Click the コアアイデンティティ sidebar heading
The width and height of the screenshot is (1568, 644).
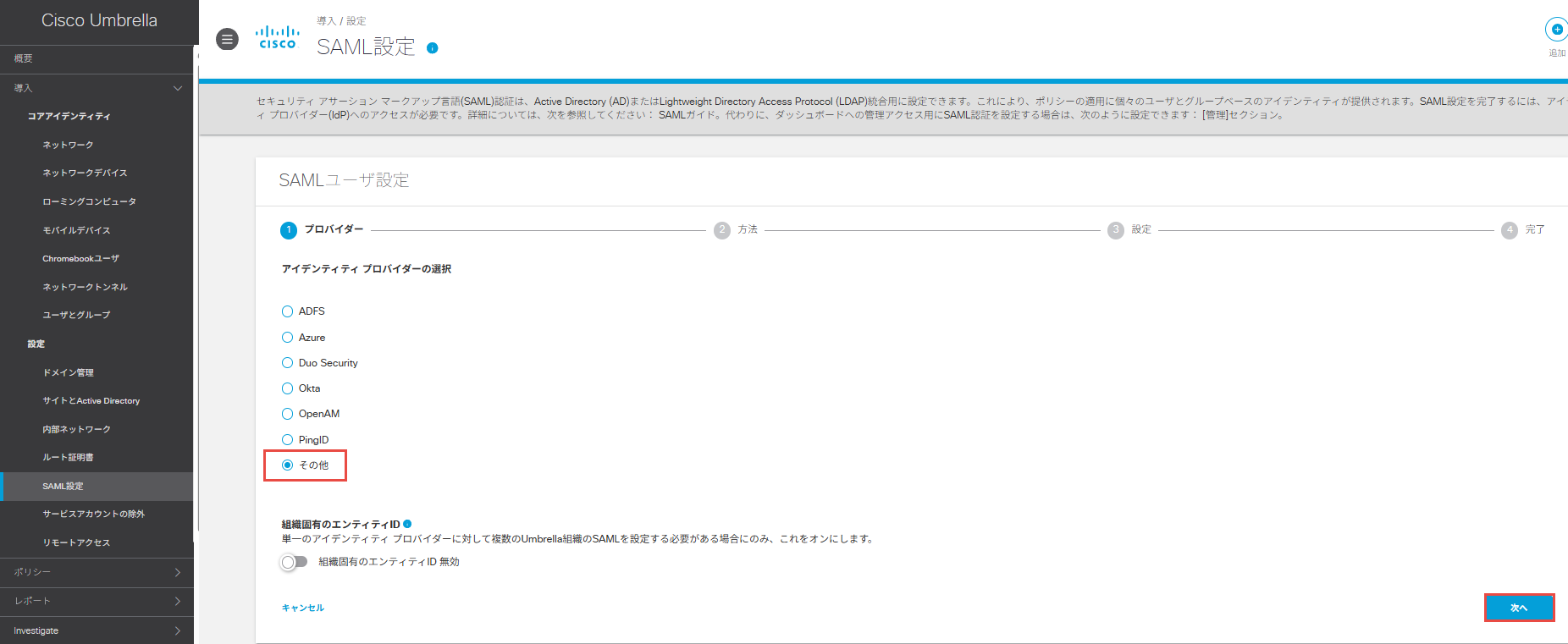[69, 116]
